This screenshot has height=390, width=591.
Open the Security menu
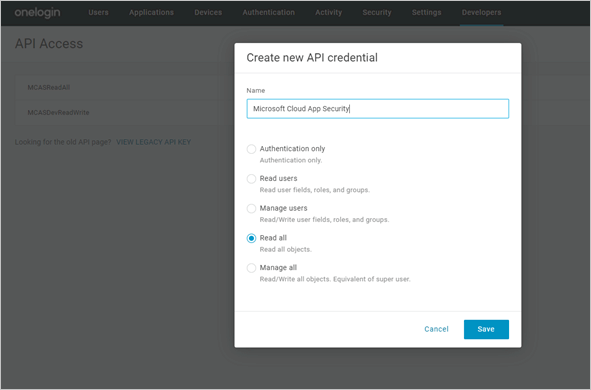[x=377, y=12]
